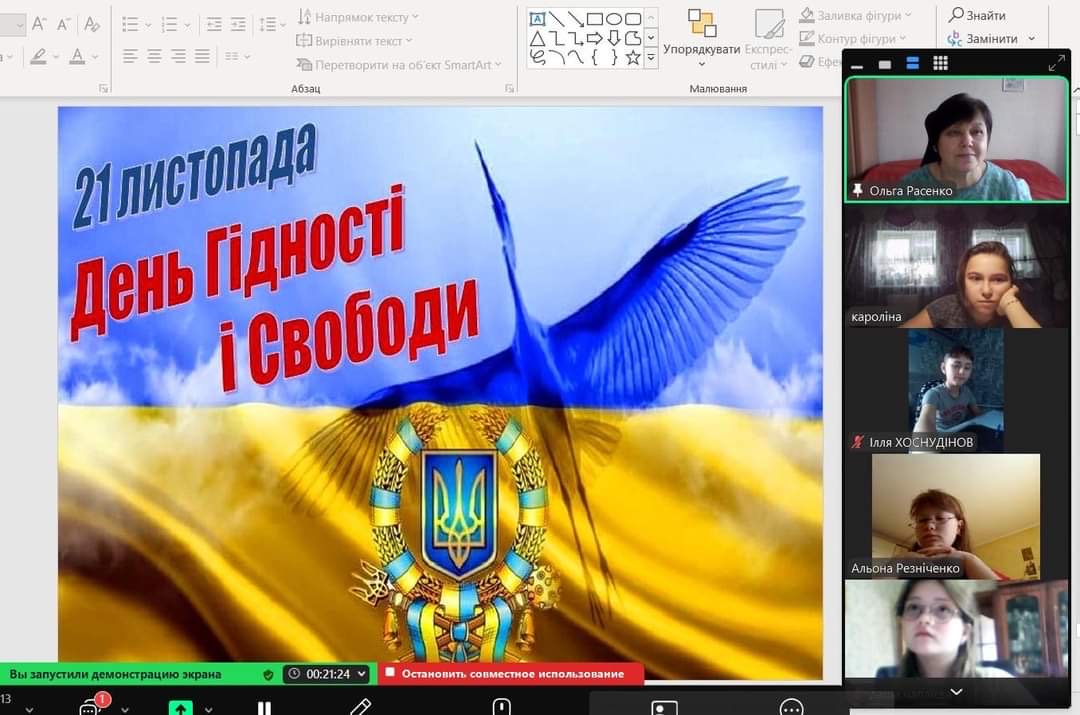The width and height of the screenshot is (1080, 715).
Task: Toggle justify text alignment
Action: click(x=203, y=57)
